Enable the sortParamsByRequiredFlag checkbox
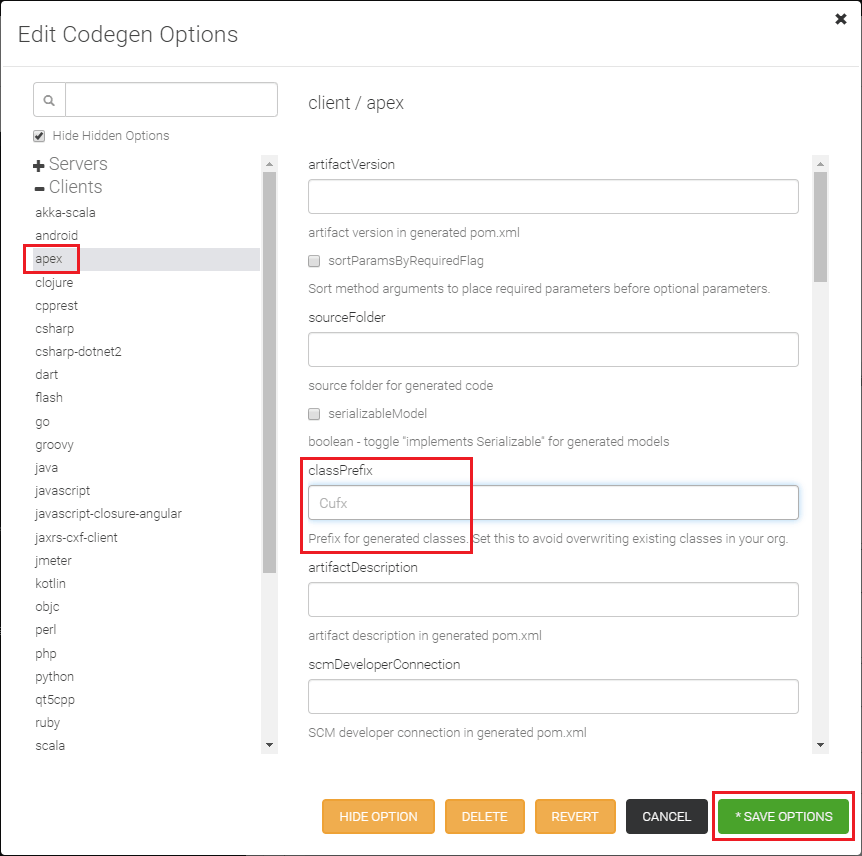This screenshot has height=856, width=862. pyautogui.click(x=314, y=261)
